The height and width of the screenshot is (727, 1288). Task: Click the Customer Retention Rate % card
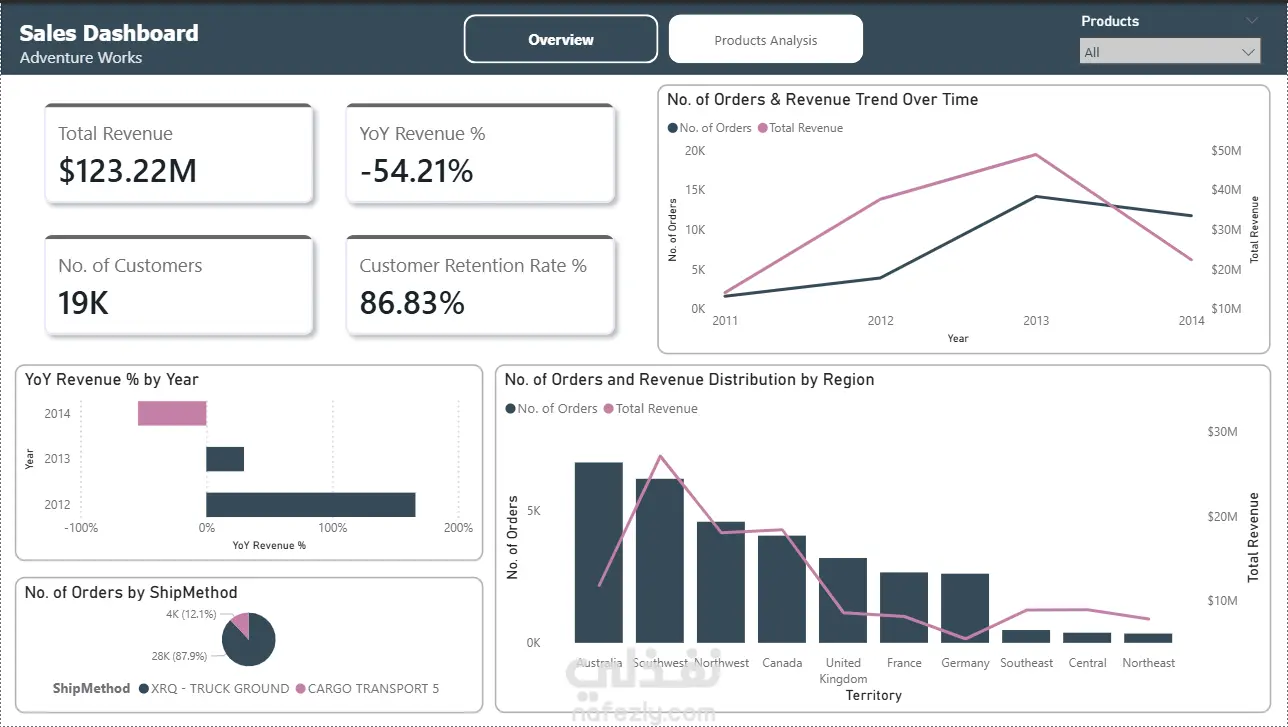480,286
